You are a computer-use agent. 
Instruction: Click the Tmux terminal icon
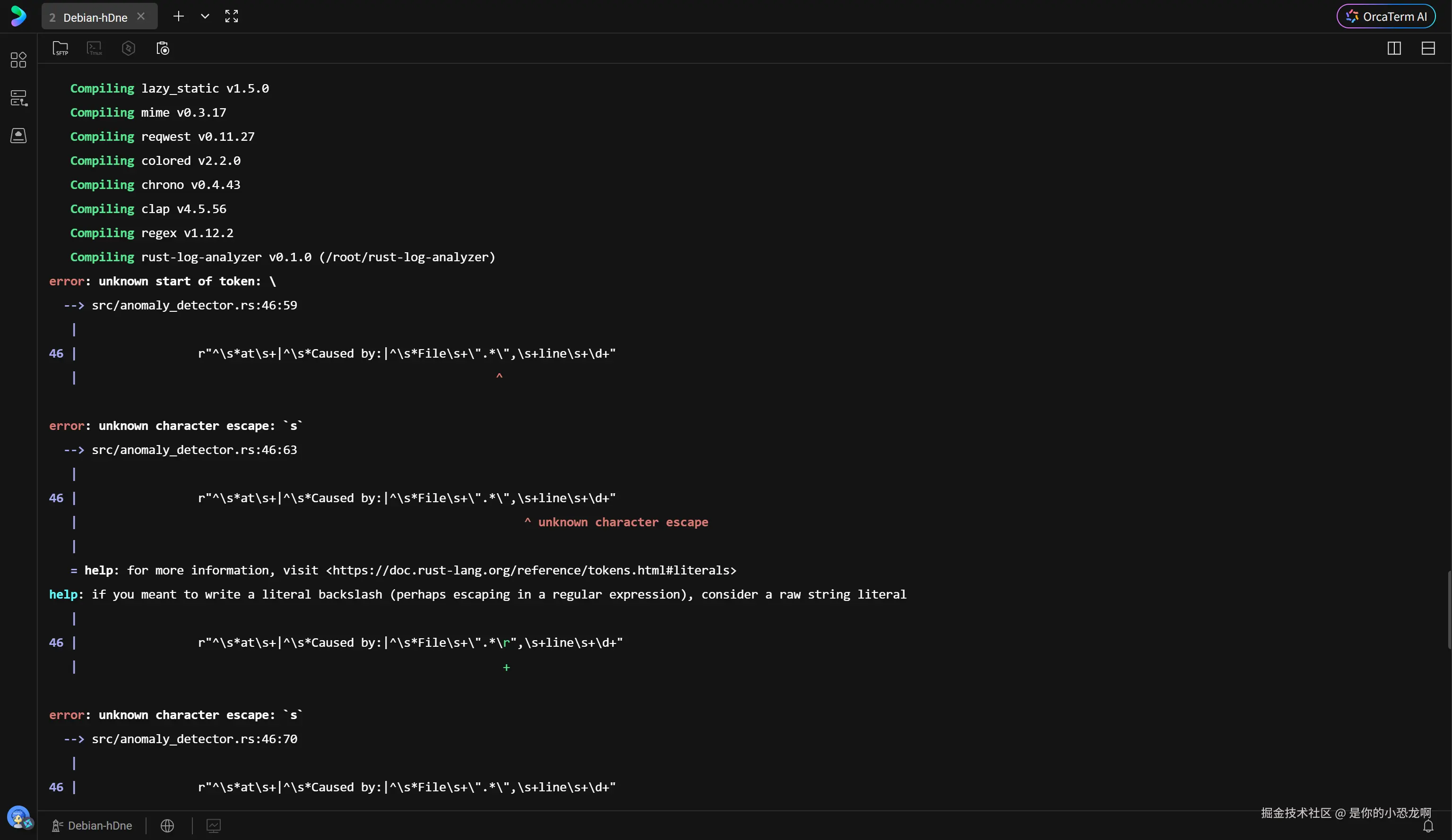coord(94,48)
